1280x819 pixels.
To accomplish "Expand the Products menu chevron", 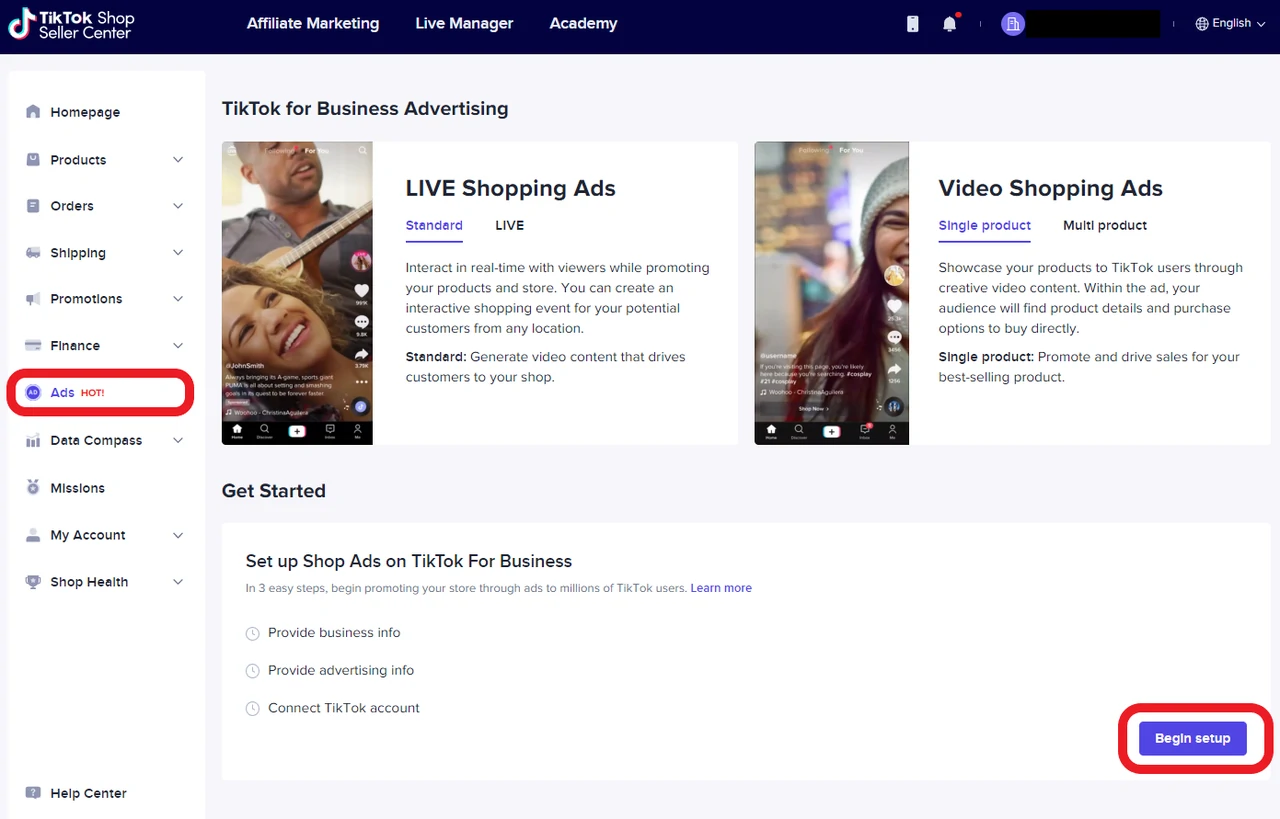I will pyautogui.click(x=178, y=160).
